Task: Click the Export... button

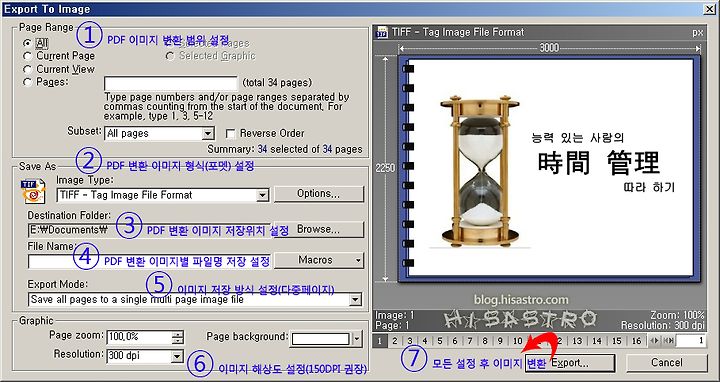Action: pos(570,363)
